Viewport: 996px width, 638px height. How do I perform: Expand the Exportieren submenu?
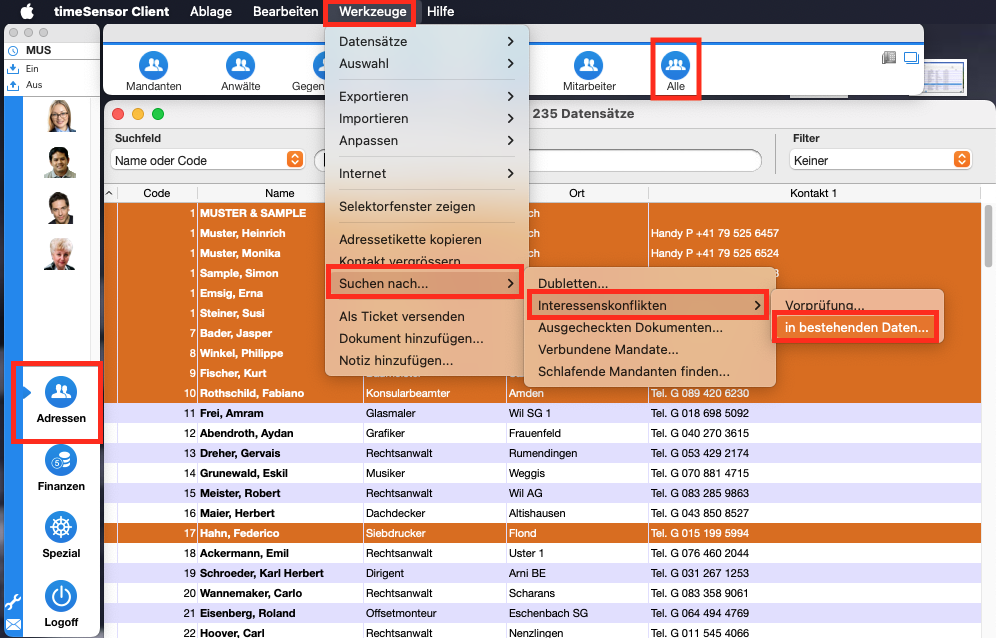[x=426, y=97]
